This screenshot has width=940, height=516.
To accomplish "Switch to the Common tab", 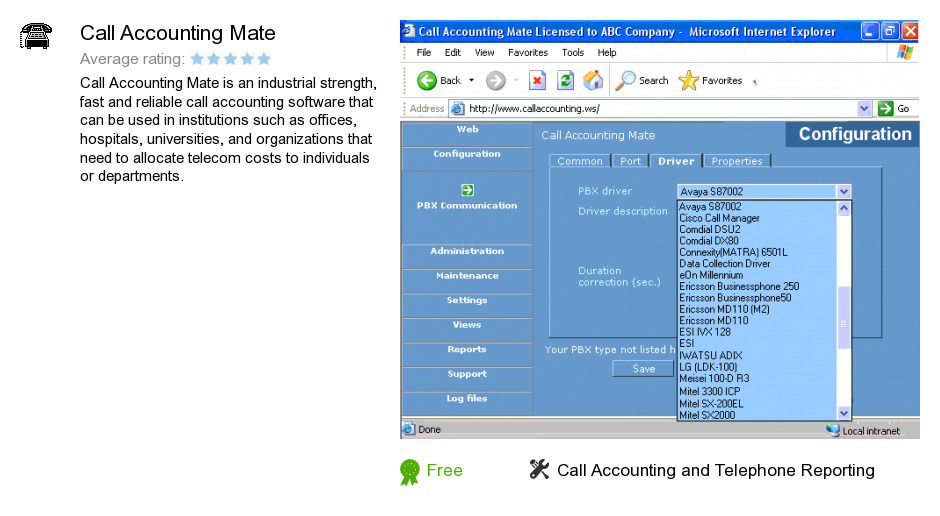I will [580, 161].
